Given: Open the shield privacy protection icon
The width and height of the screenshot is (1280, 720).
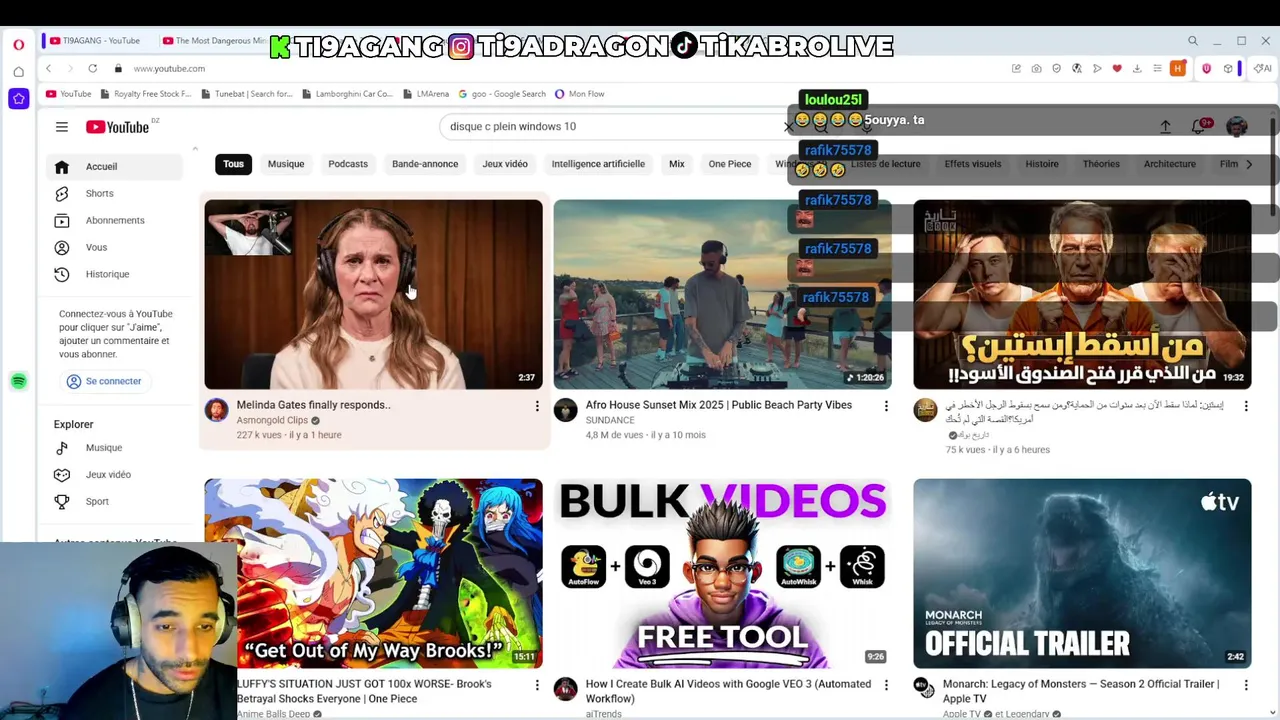Looking at the screenshot, I should point(1056,68).
